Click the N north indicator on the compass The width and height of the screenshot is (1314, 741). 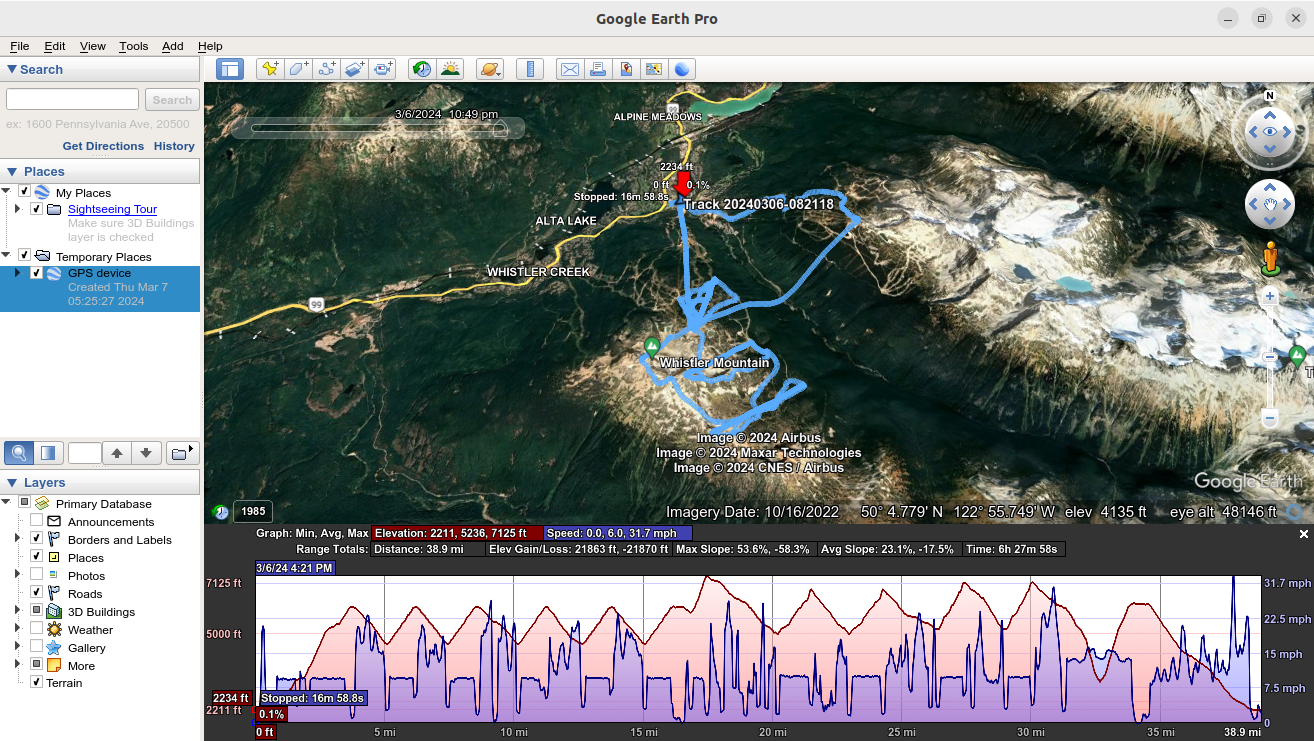[1269, 96]
